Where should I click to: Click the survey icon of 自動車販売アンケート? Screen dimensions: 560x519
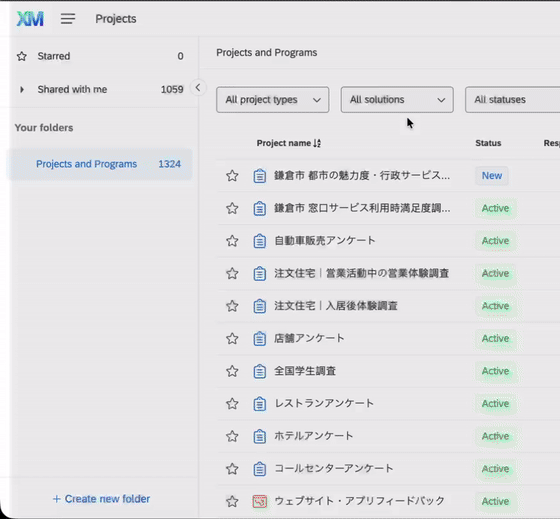click(260, 241)
